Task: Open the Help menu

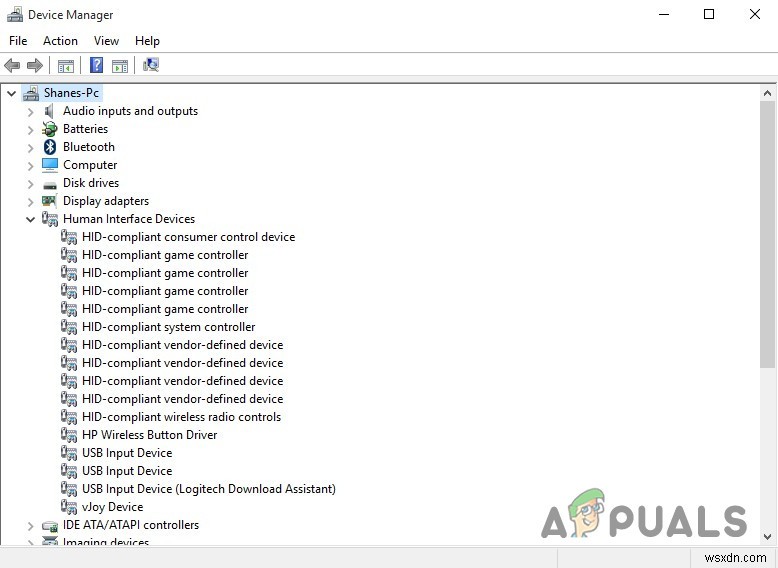Action: (147, 41)
